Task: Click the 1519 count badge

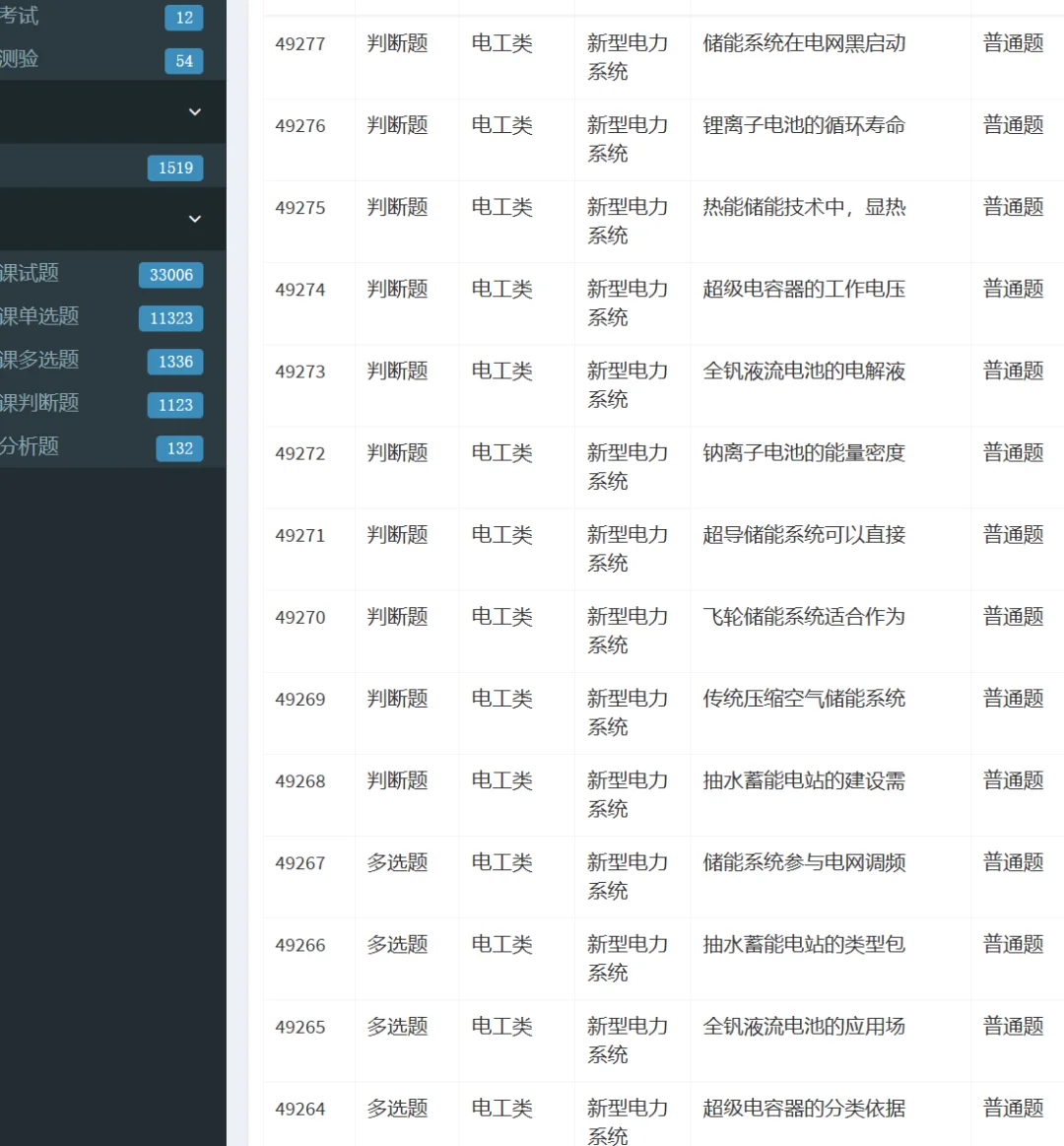Action: pos(174,168)
